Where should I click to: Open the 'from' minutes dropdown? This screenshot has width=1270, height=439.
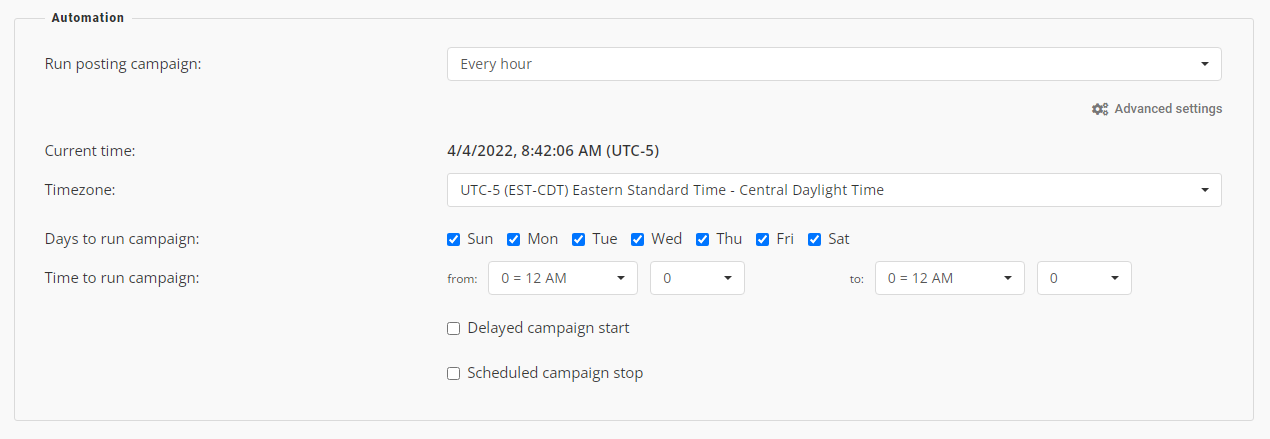[696, 278]
